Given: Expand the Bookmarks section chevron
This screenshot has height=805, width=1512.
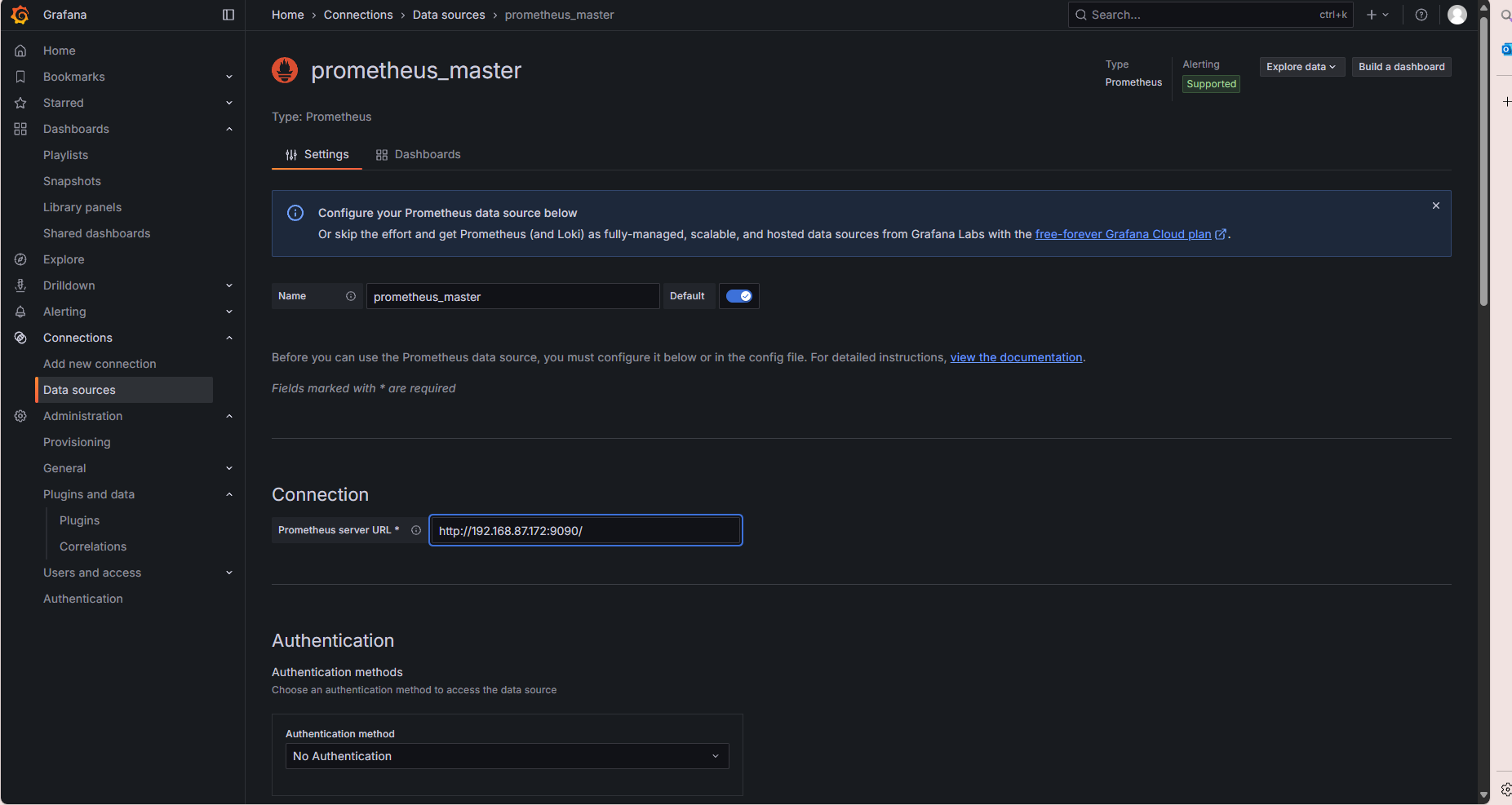Looking at the screenshot, I should click(x=229, y=77).
